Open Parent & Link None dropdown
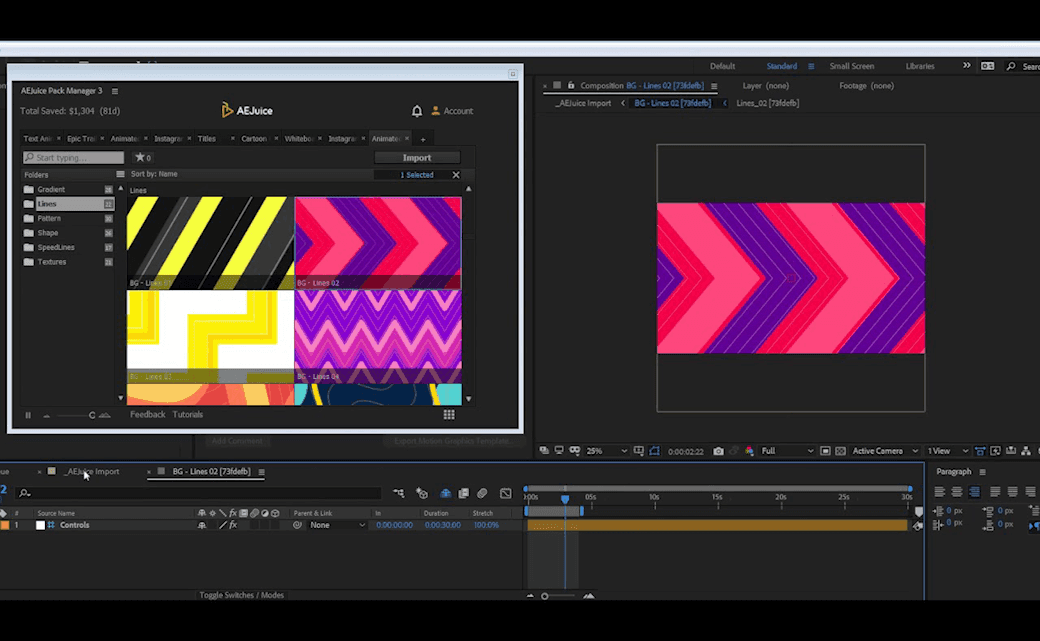 point(338,525)
